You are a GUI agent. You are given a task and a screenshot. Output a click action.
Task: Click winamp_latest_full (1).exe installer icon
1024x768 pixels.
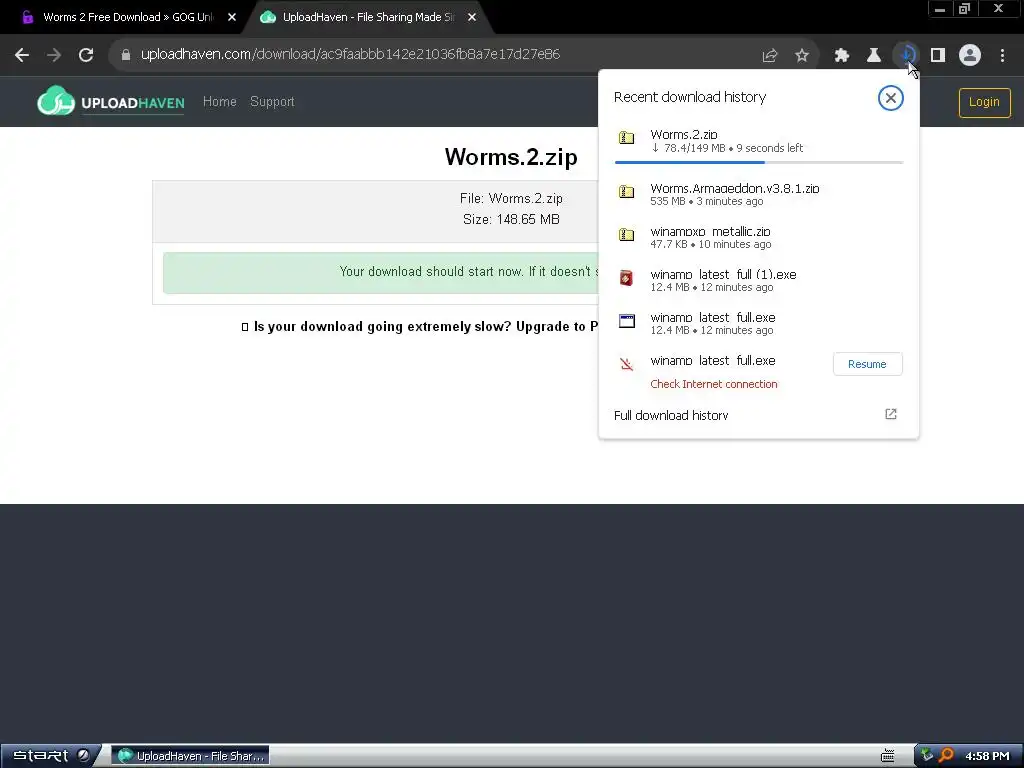626,278
